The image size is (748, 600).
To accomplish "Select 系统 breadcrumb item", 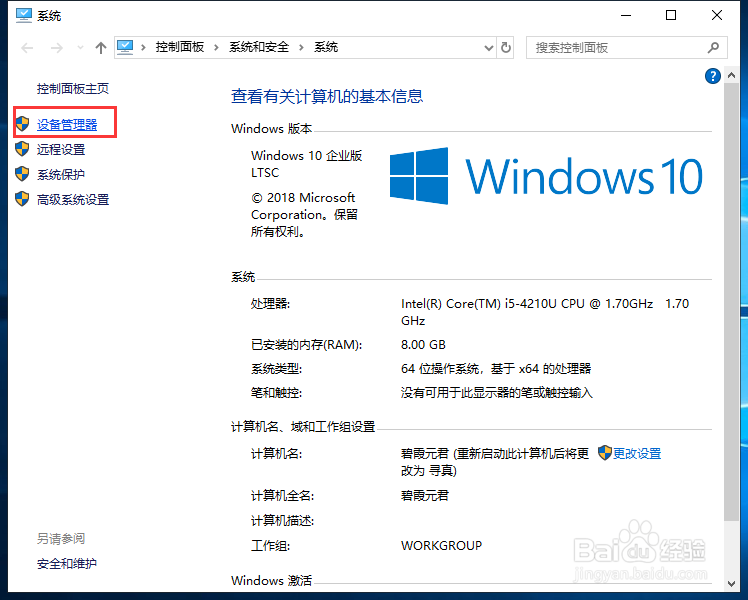I will [x=326, y=47].
